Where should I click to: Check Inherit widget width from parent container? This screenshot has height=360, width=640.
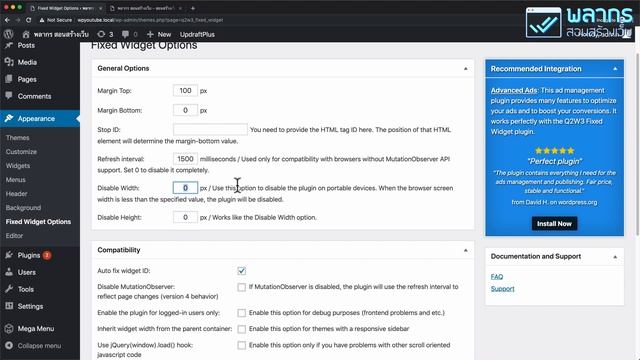pos(242,329)
